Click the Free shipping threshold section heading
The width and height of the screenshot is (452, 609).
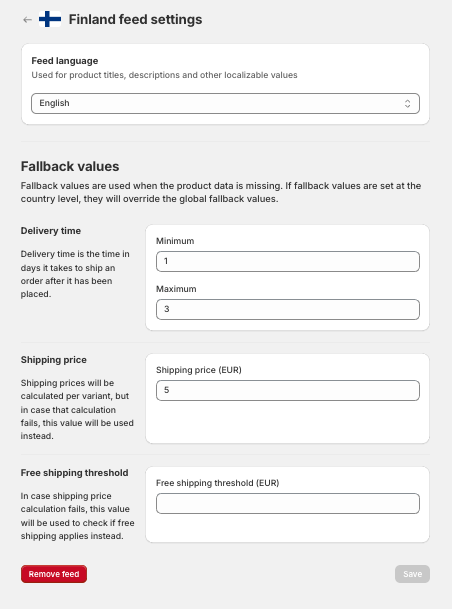(75, 473)
